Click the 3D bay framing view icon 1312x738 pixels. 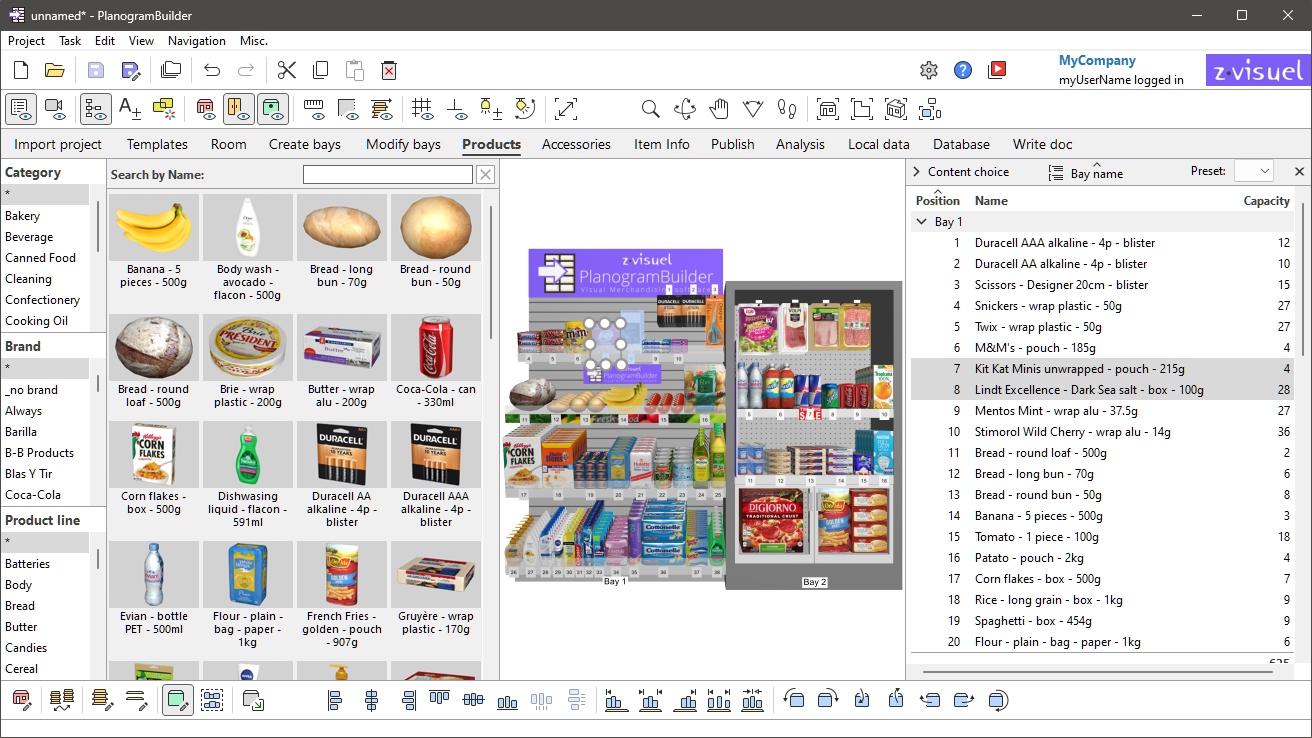(896, 109)
